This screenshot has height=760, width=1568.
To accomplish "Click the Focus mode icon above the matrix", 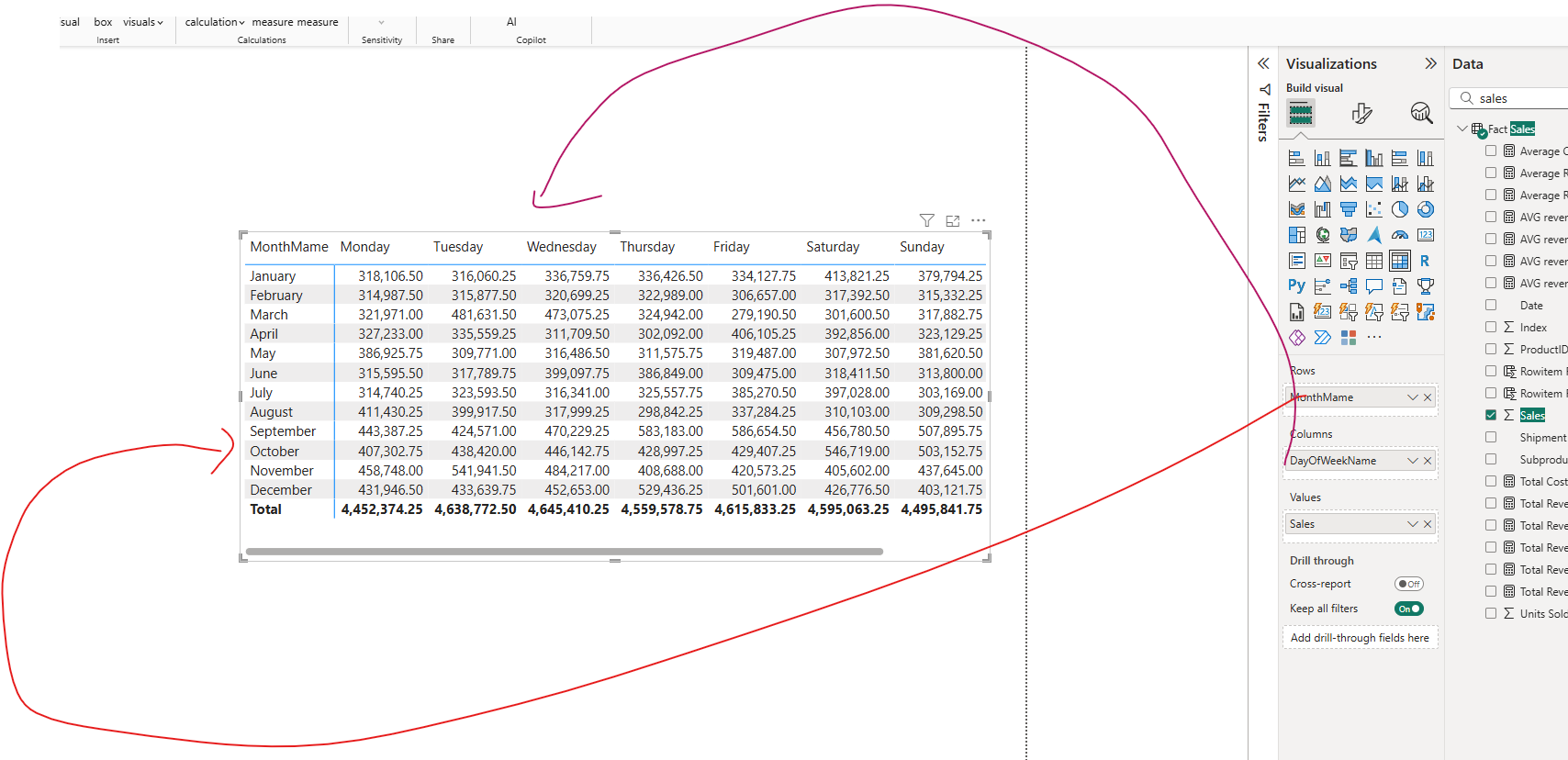I will pyautogui.click(x=953, y=220).
